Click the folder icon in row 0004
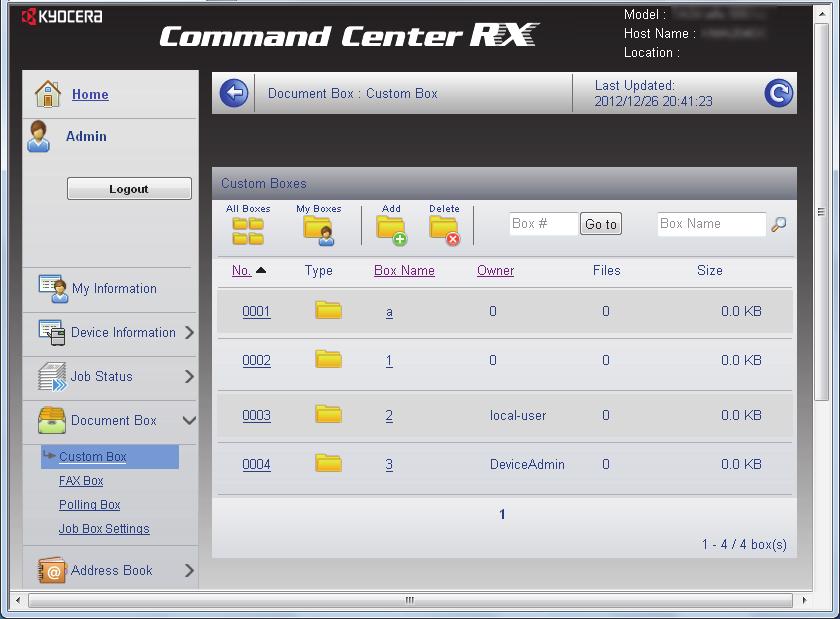 pos(328,463)
